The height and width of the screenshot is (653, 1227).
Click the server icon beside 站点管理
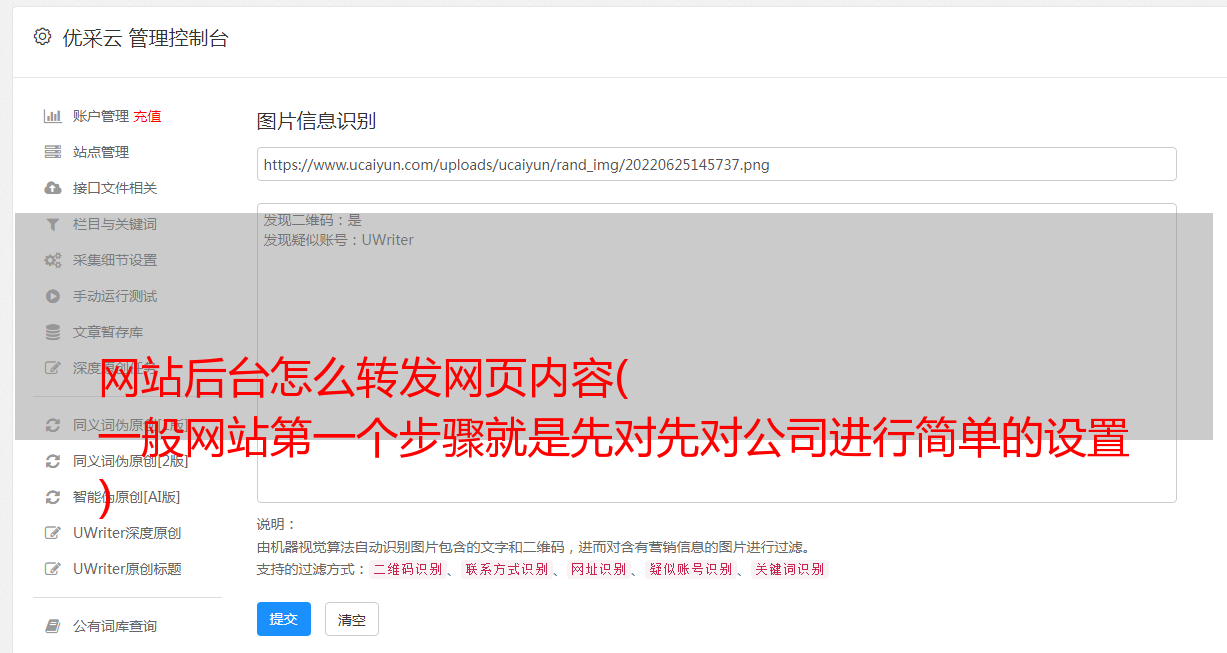pyautogui.click(x=53, y=152)
